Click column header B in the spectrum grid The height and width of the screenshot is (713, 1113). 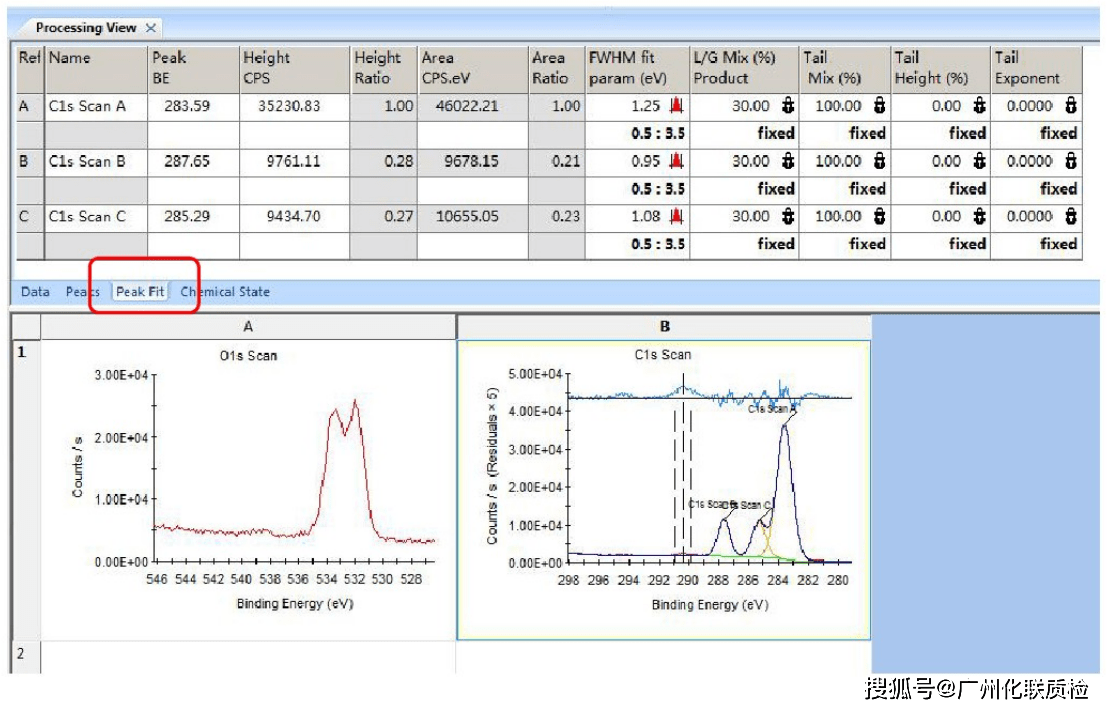coord(664,327)
